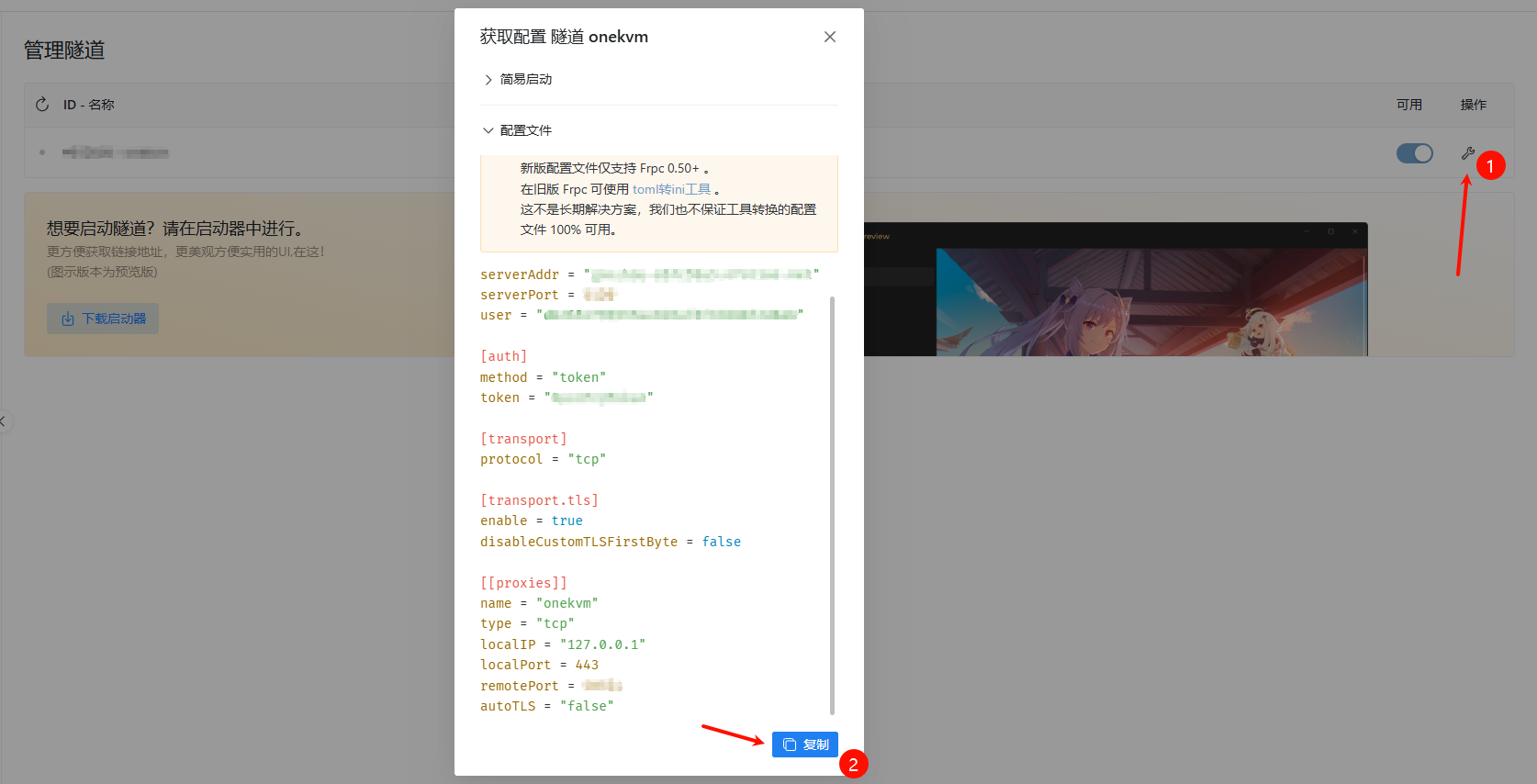Toggle the tunnel's 可用 switch

1414,153
